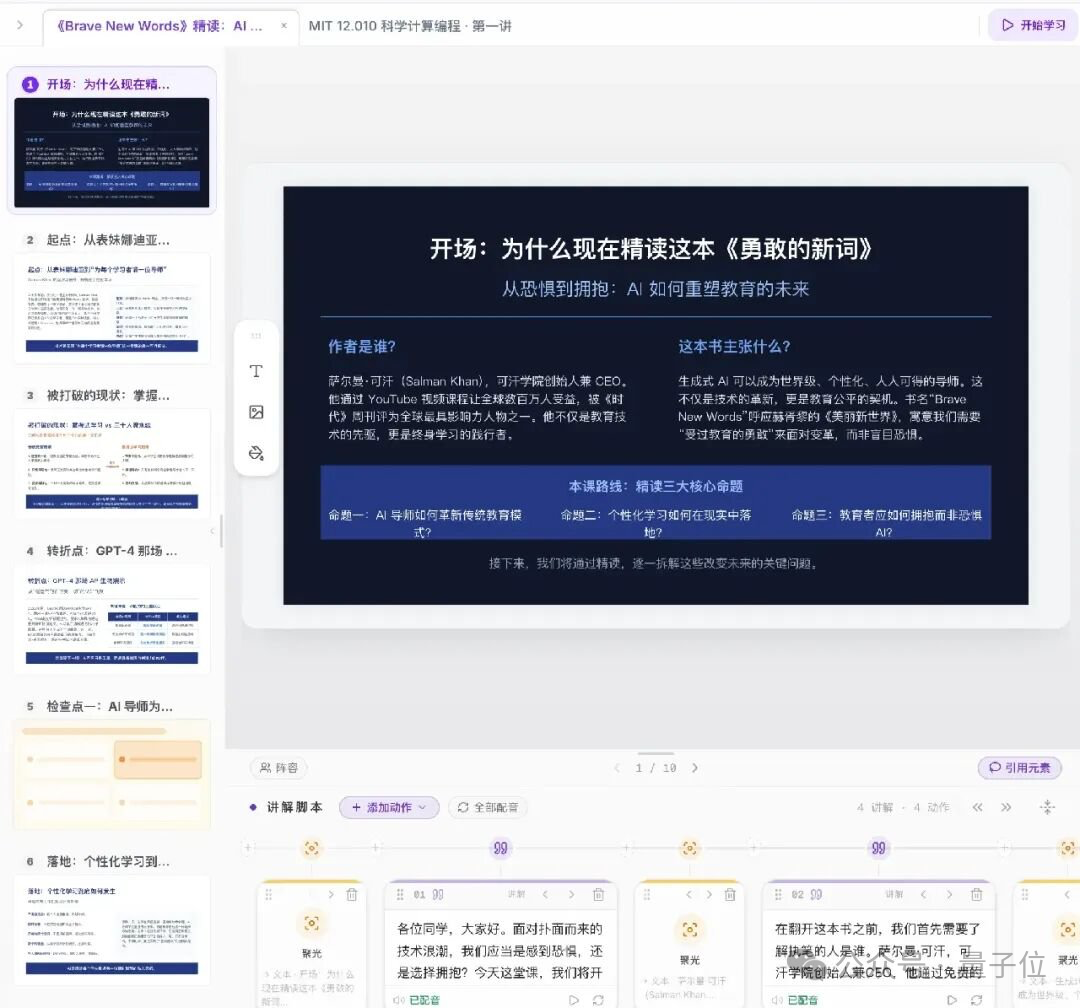
Task: Switch to MIT 12.010 tab
Action: tap(410, 26)
